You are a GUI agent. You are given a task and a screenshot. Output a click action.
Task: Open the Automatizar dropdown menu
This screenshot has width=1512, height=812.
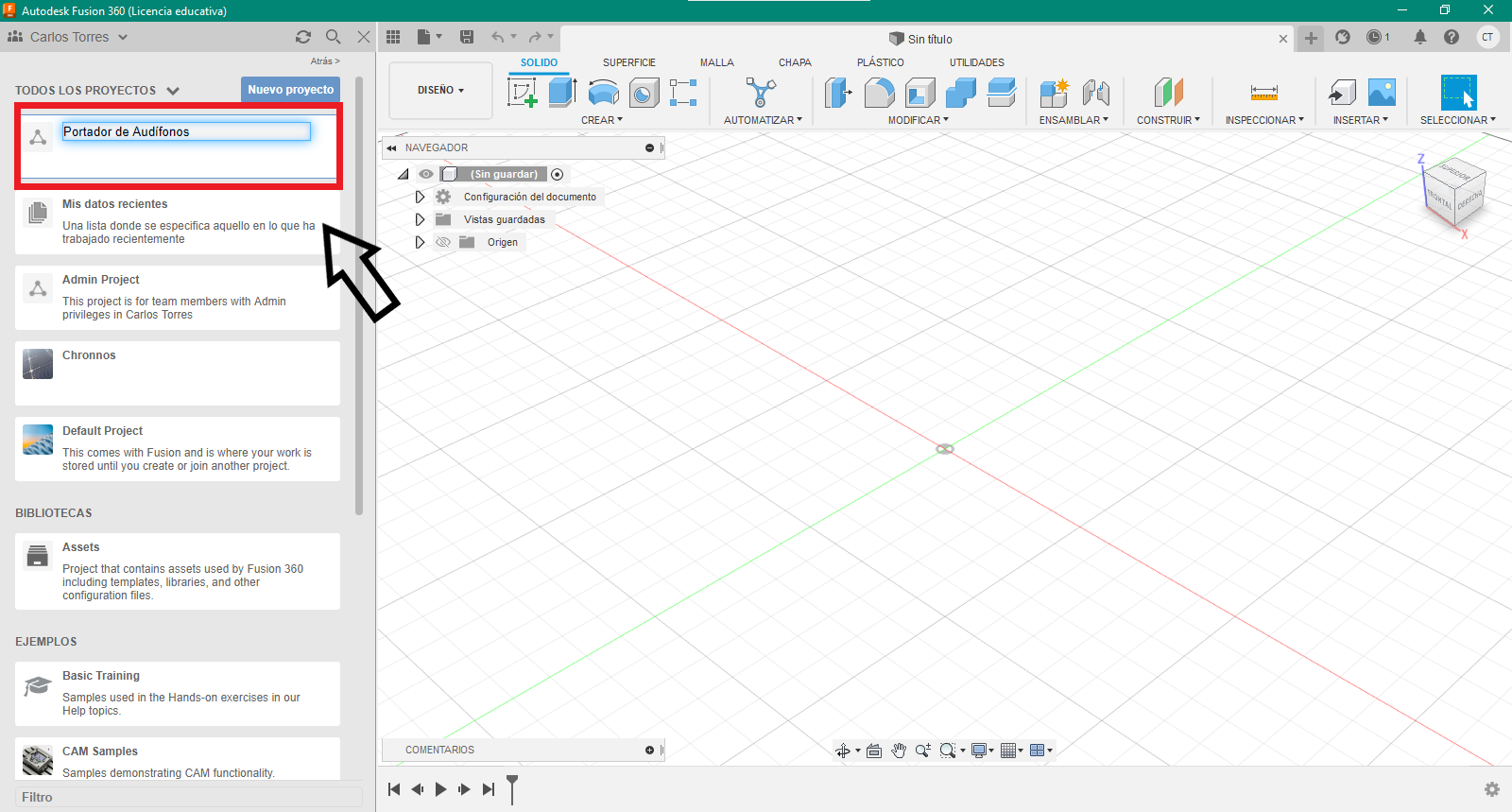763,120
